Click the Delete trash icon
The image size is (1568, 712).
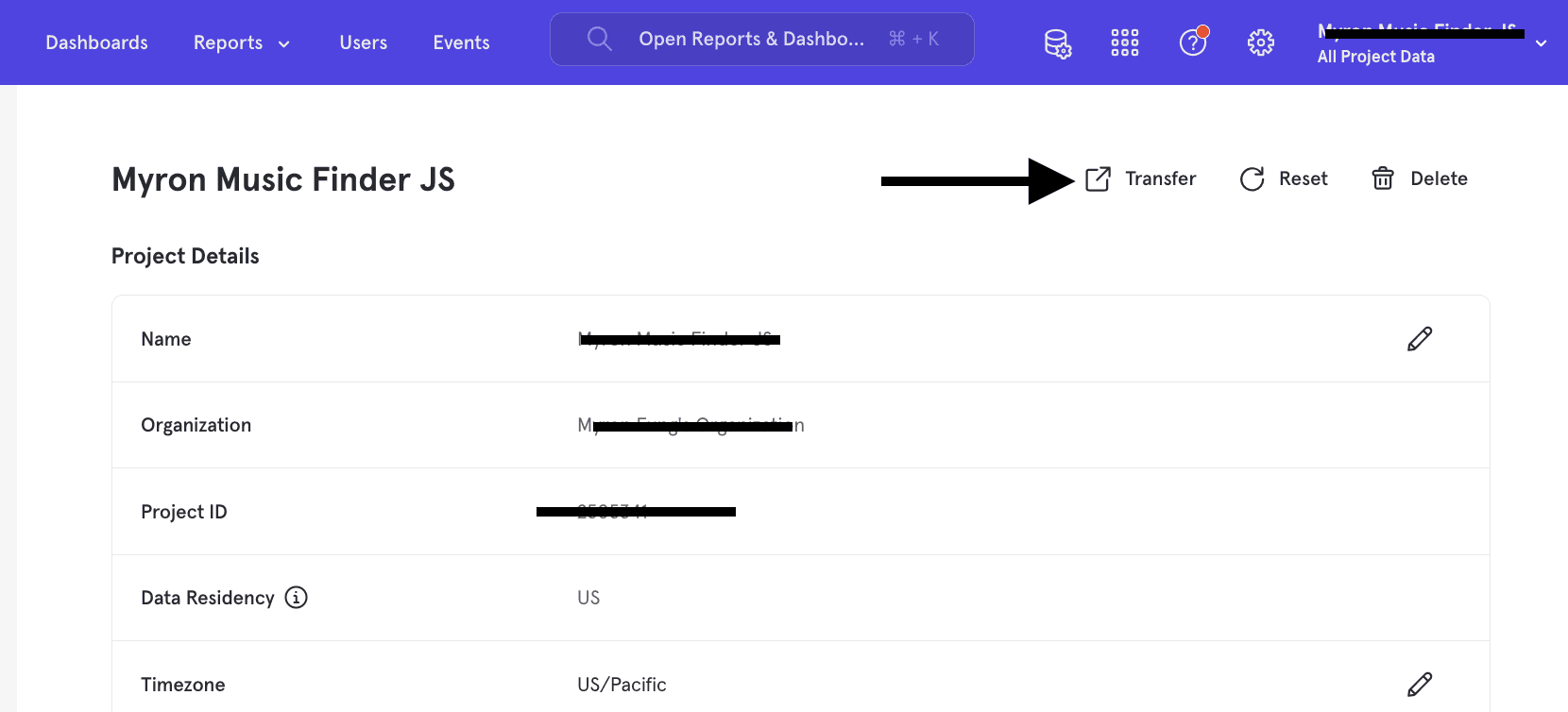1383,178
